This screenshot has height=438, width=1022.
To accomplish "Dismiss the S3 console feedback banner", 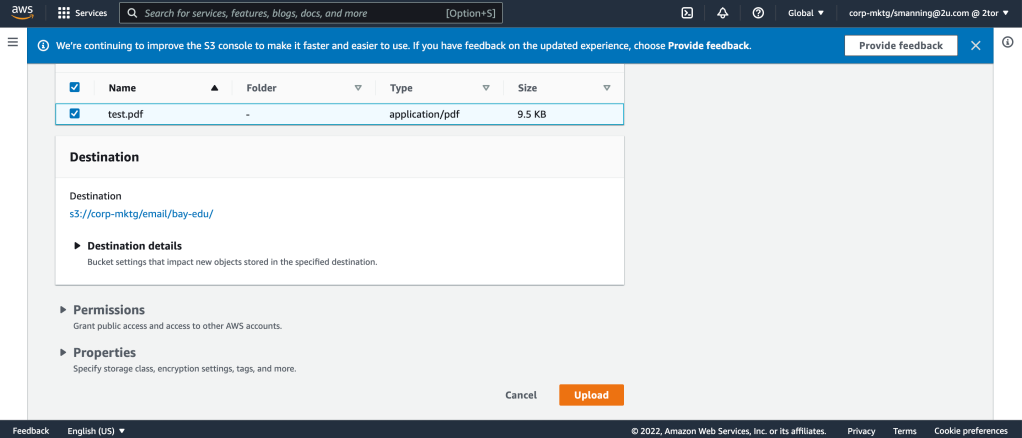I will pos(975,46).
